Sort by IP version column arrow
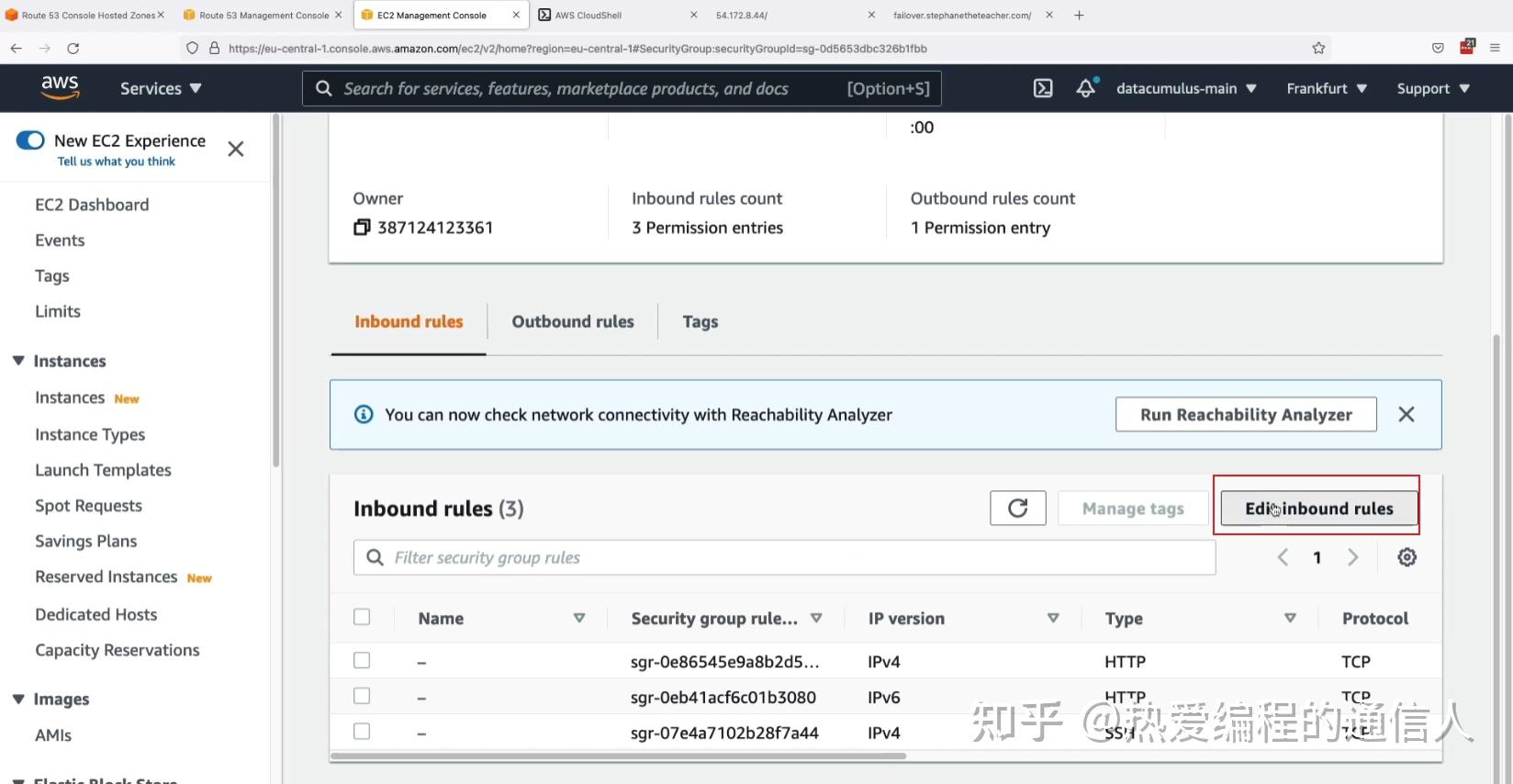Image resolution: width=1513 pixels, height=784 pixels. (x=1053, y=618)
